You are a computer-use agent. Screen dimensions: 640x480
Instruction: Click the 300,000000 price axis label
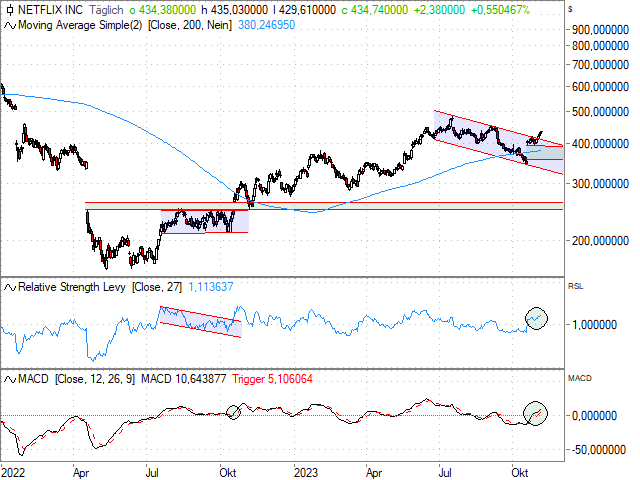[600, 184]
